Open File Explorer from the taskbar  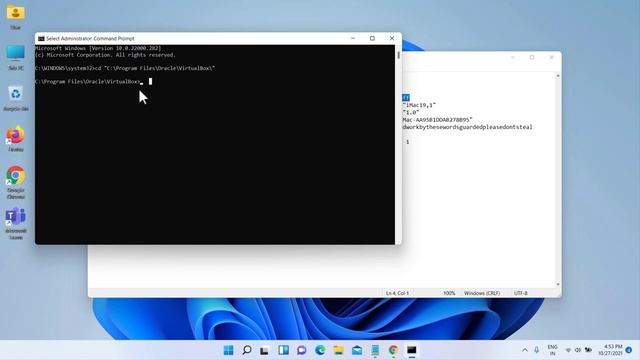[338, 350]
